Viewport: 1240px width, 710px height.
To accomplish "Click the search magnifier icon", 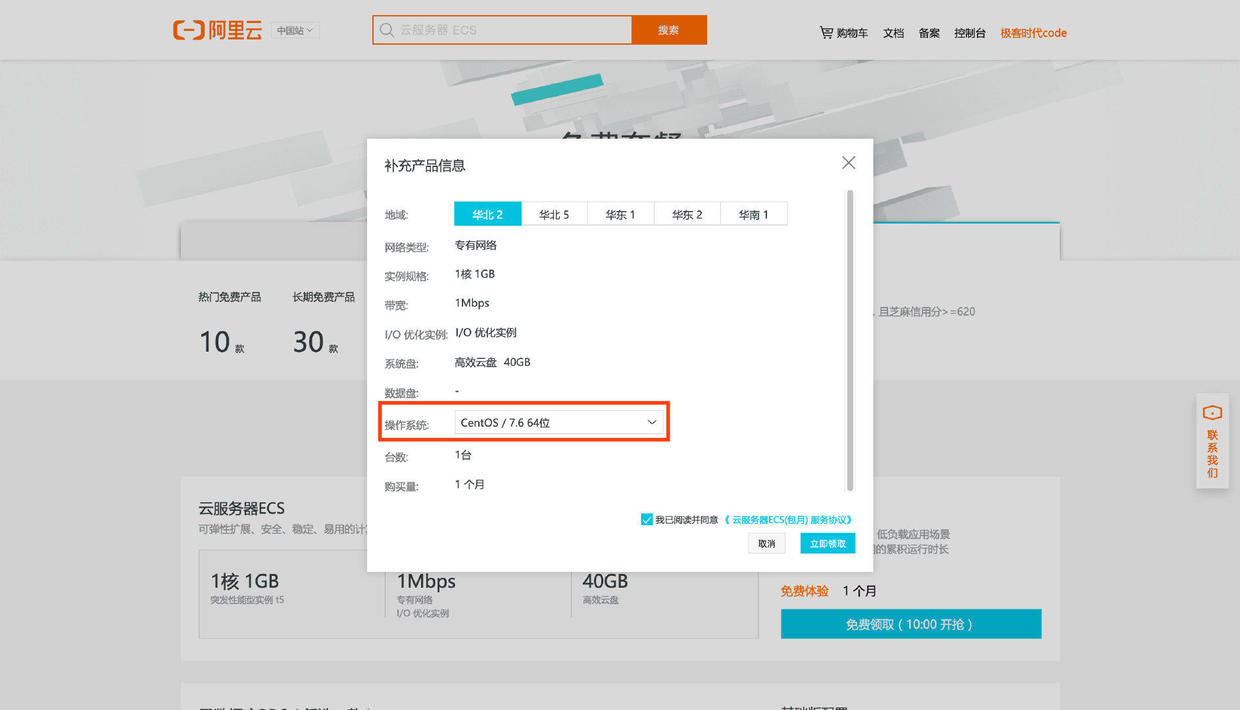I will click(387, 30).
